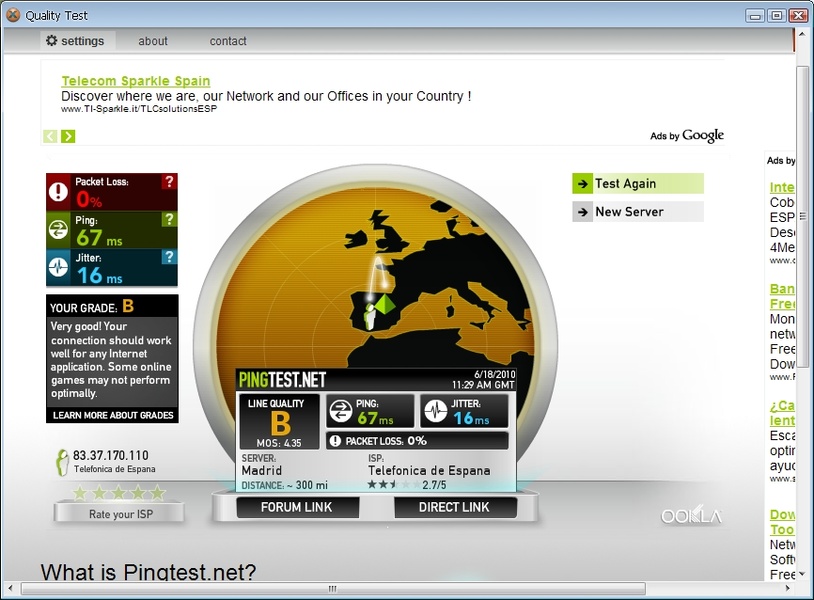
Task: Click the Ping help question mark
Action: [169, 219]
